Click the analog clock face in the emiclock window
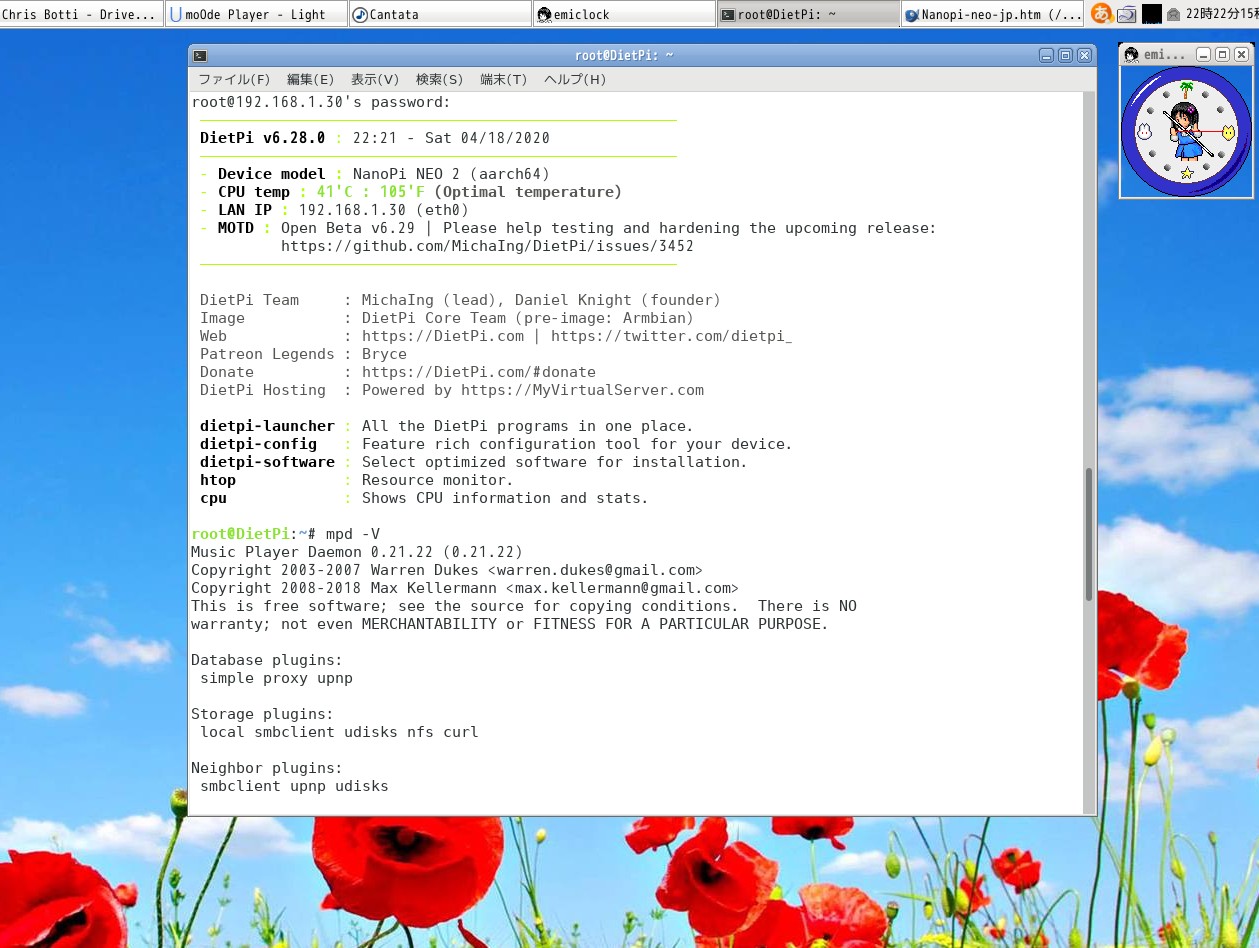This screenshot has height=948, width=1259. click(1186, 130)
